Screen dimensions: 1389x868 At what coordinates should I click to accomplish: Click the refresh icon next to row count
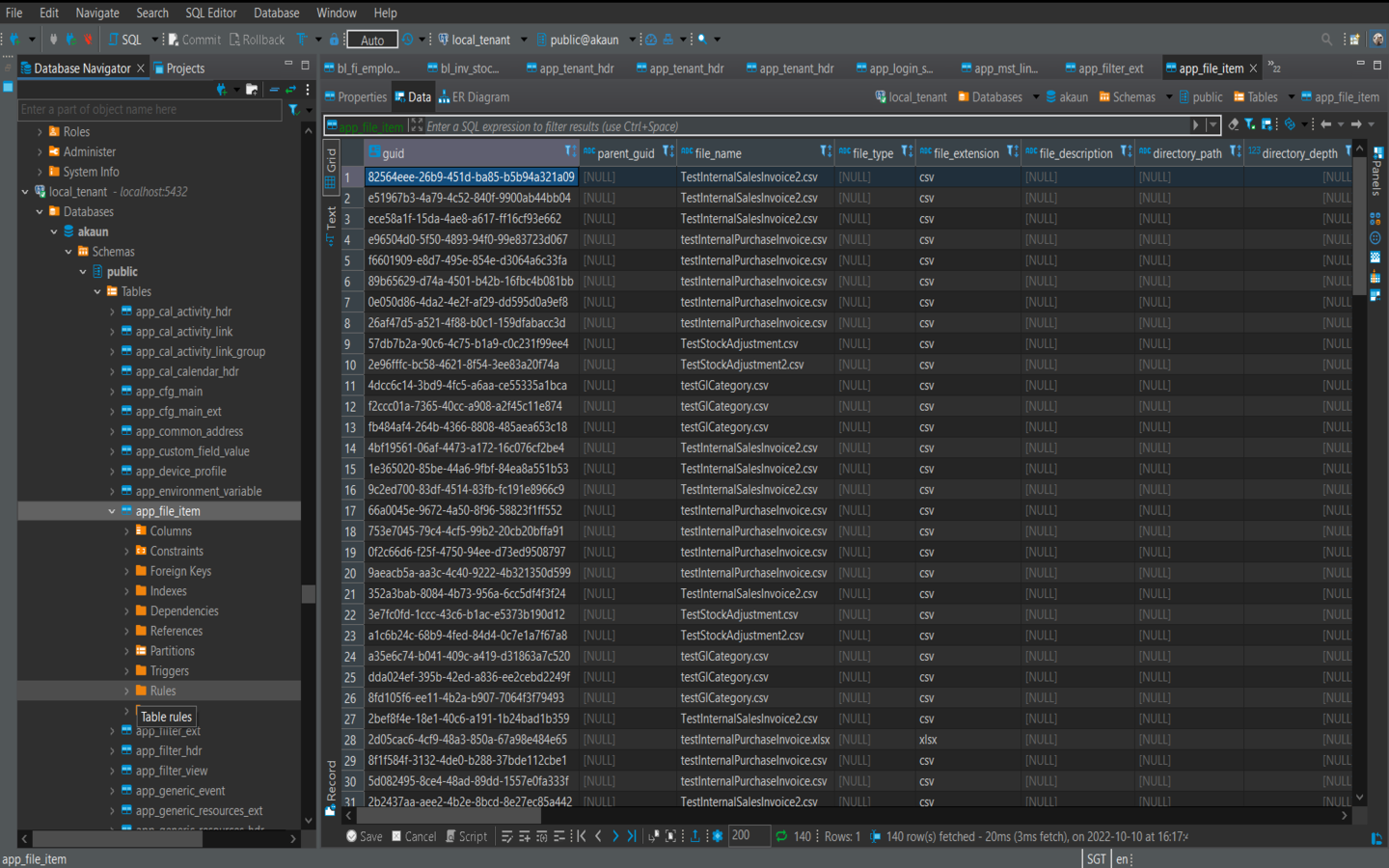(781, 836)
